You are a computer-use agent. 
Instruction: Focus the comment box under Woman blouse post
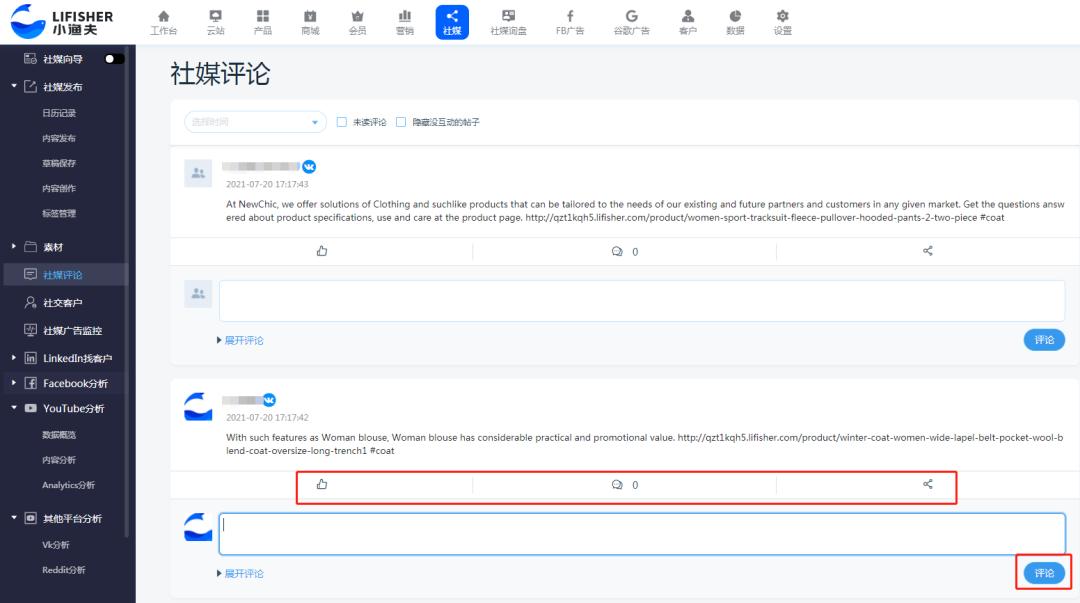click(x=642, y=533)
